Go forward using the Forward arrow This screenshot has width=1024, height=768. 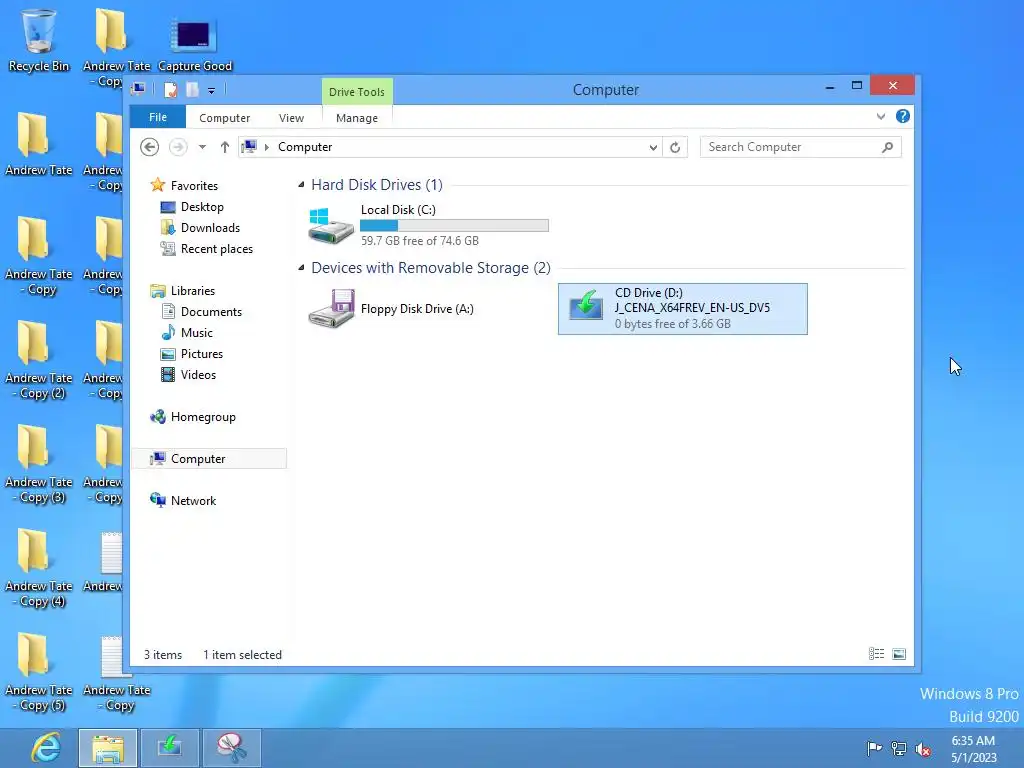pyautogui.click(x=178, y=147)
